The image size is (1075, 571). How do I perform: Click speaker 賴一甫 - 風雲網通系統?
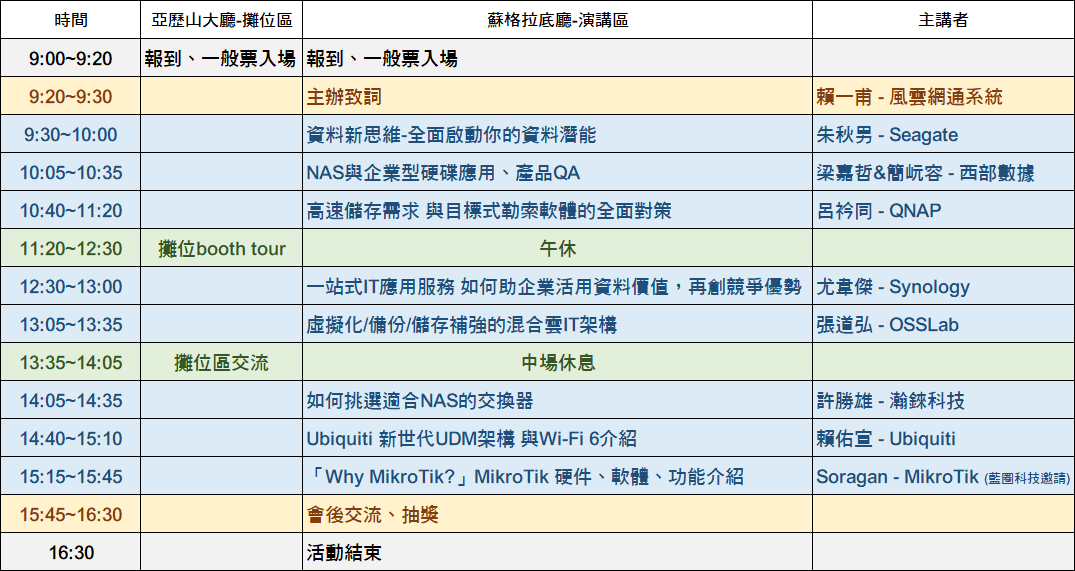[x=909, y=97]
